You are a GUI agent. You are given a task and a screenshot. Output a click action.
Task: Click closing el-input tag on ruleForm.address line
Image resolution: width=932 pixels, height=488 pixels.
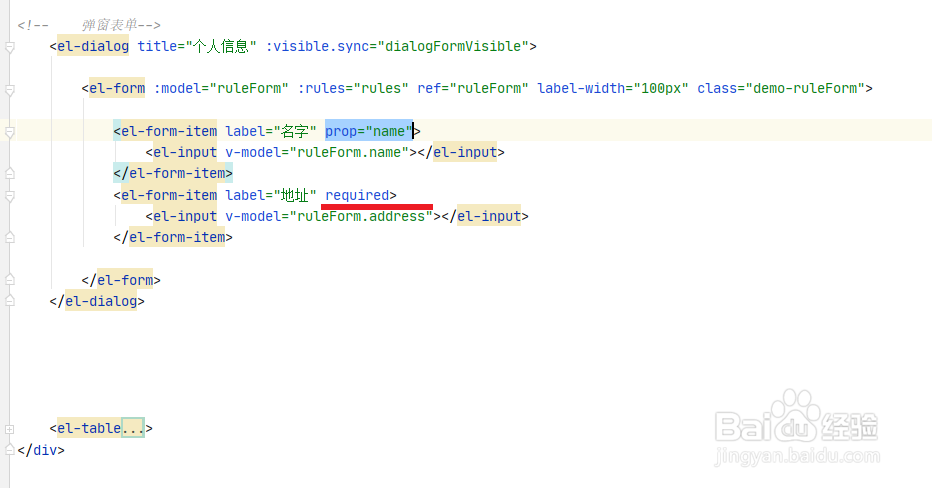[x=485, y=217]
